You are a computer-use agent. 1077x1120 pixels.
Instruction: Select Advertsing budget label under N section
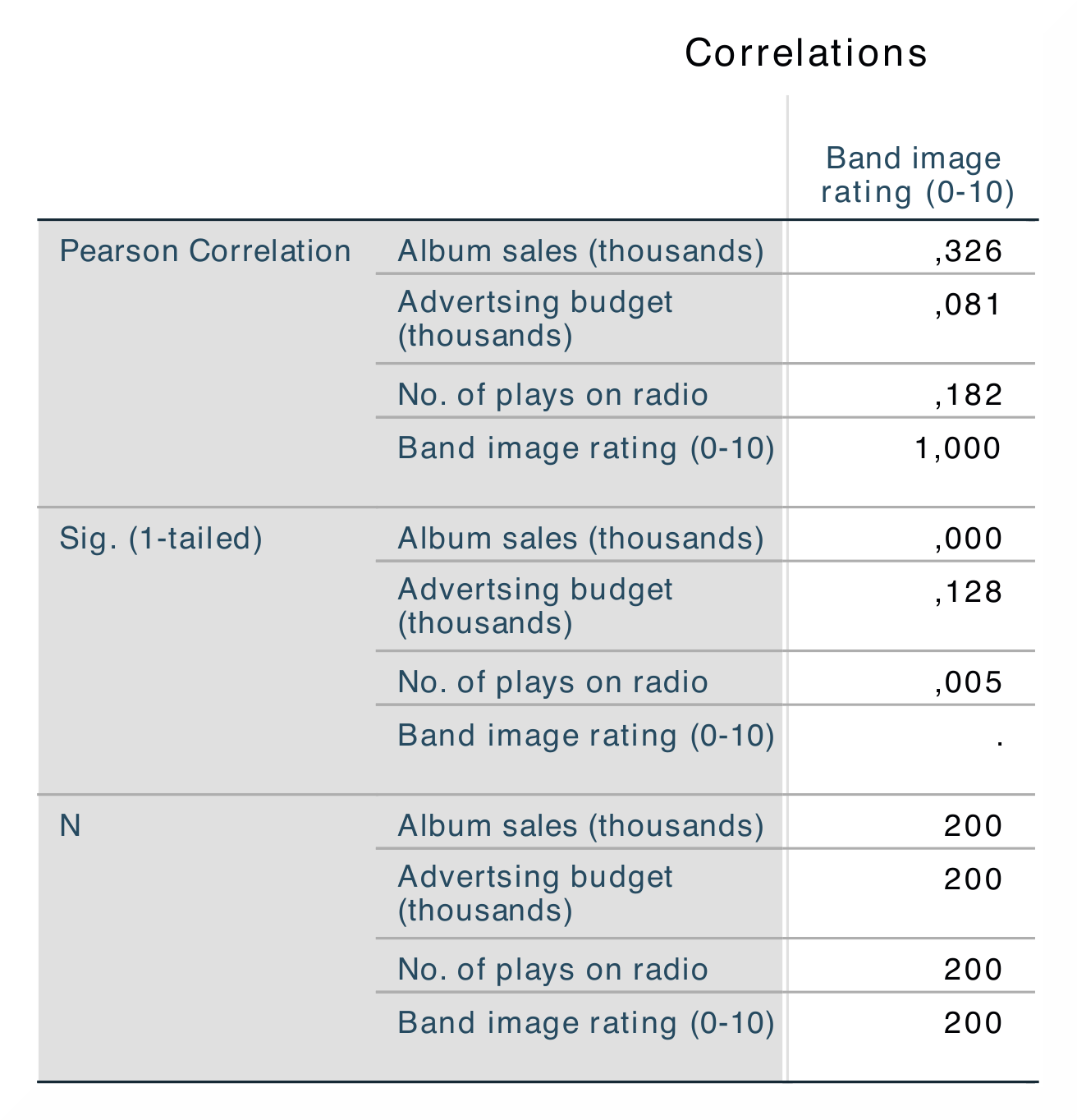pos(535,893)
